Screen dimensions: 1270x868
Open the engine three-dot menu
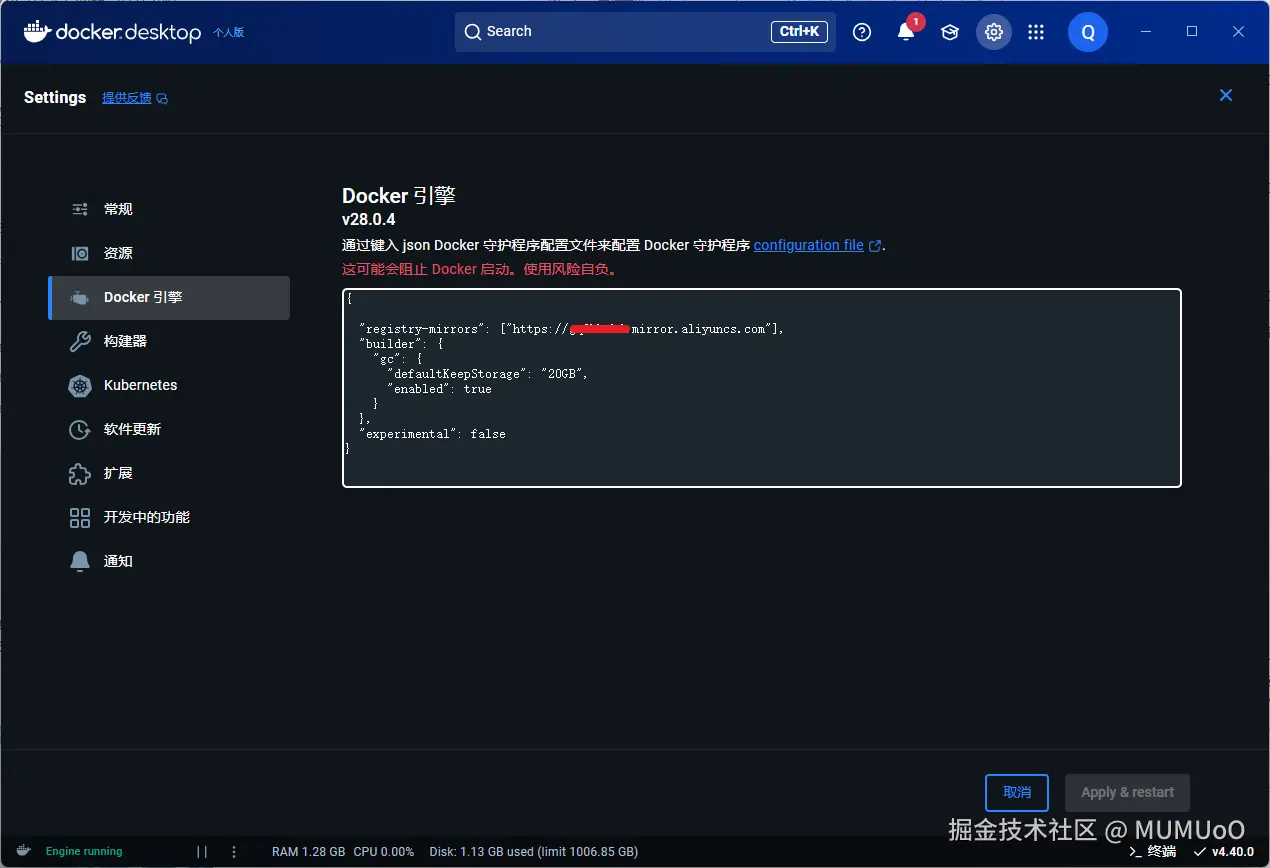click(x=234, y=852)
